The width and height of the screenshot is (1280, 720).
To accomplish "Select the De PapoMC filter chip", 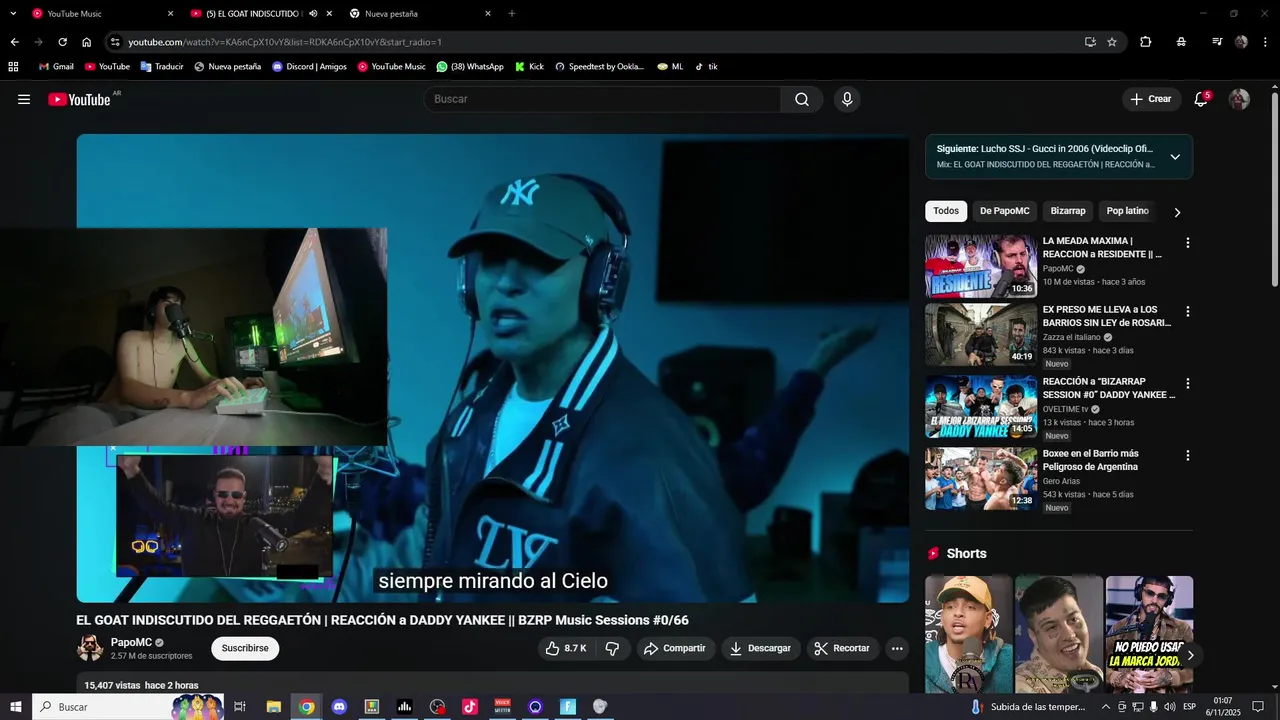I will [1004, 211].
